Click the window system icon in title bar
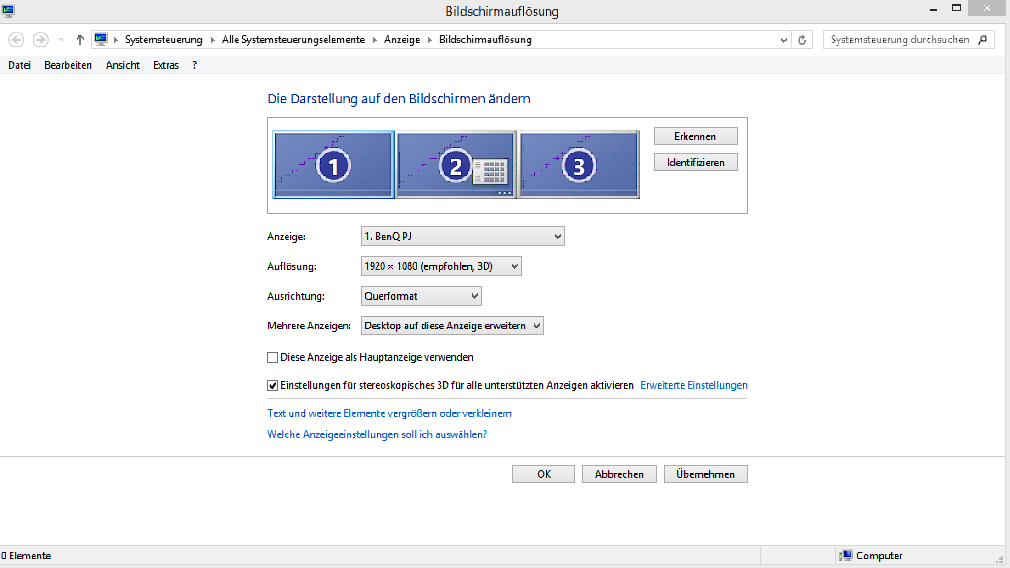 click(8, 10)
